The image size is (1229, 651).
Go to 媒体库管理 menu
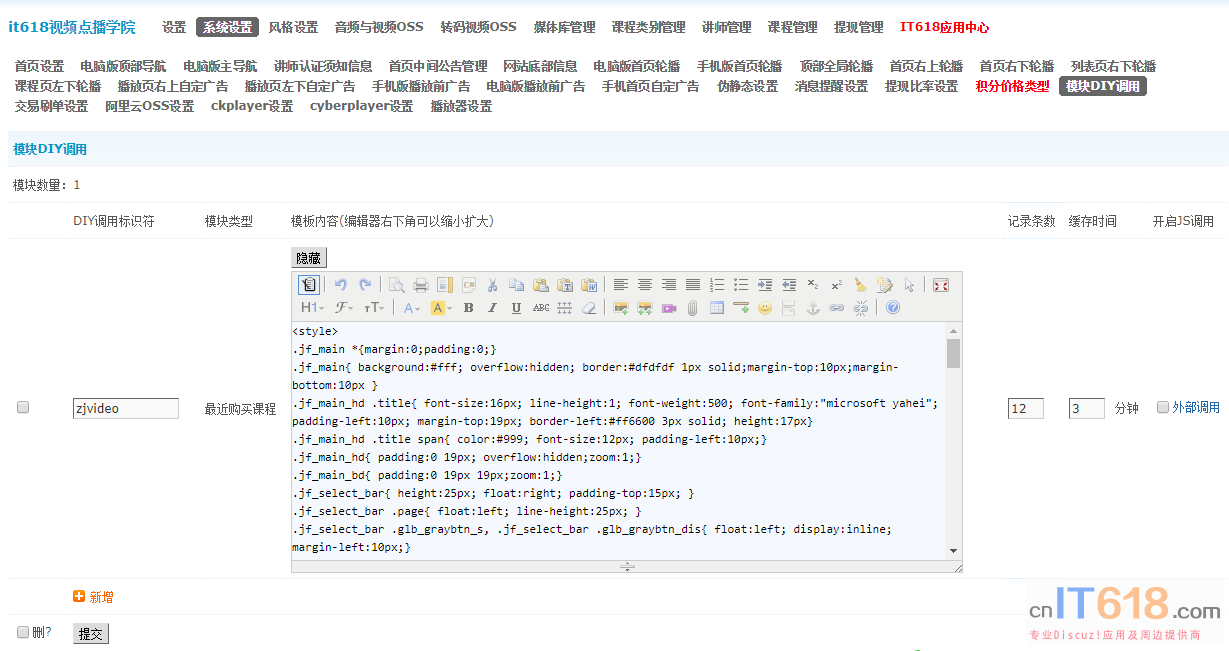[x=564, y=27]
